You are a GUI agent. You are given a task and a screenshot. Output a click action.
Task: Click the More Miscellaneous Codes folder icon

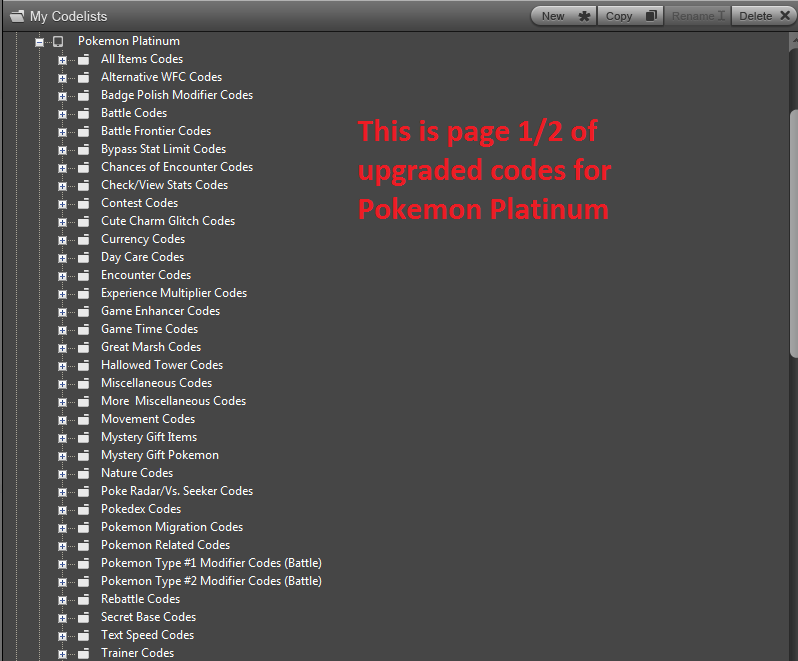[x=83, y=401]
